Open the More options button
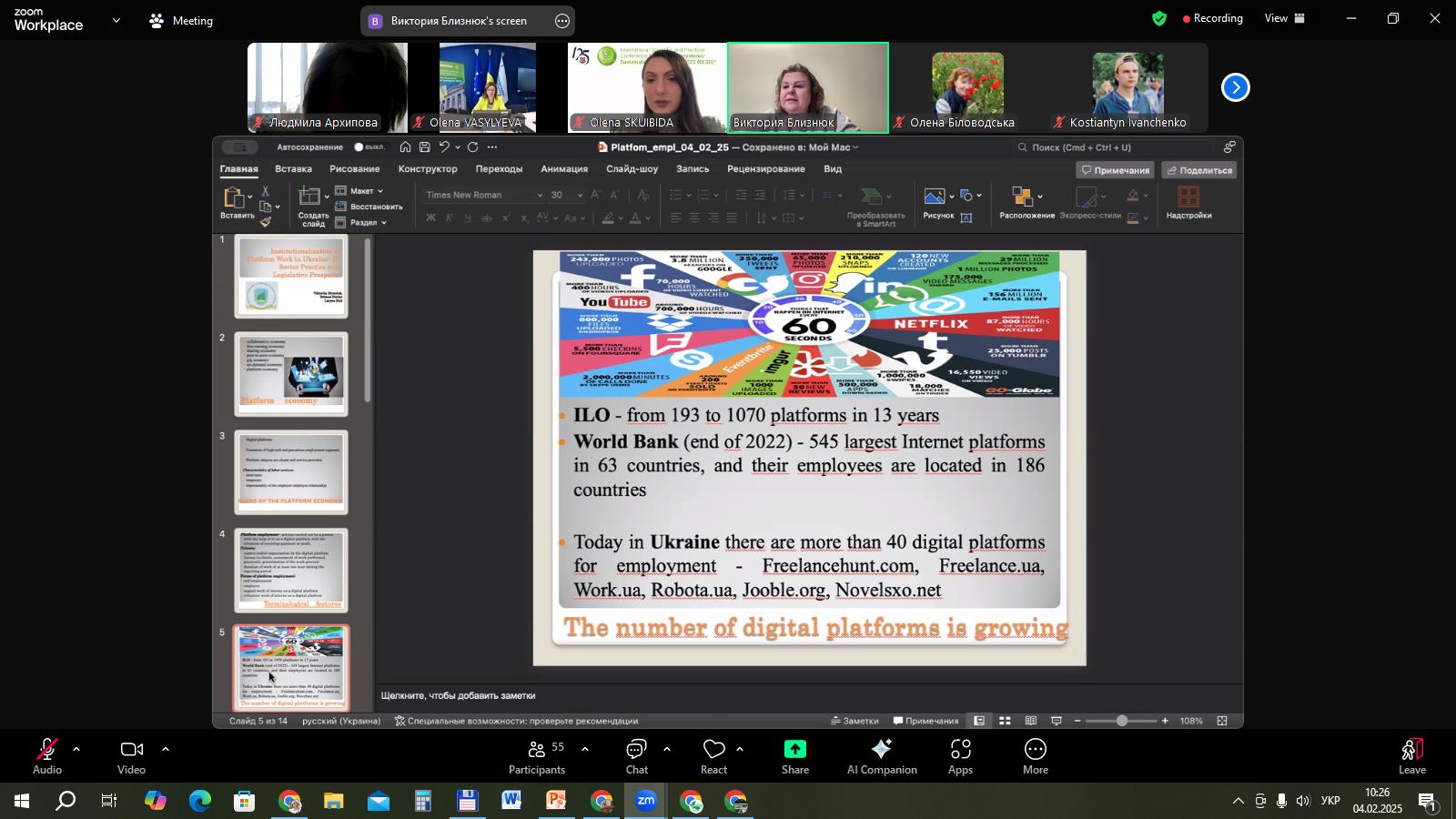Image resolution: width=1456 pixels, height=819 pixels. pyautogui.click(x=1035, y=755)
